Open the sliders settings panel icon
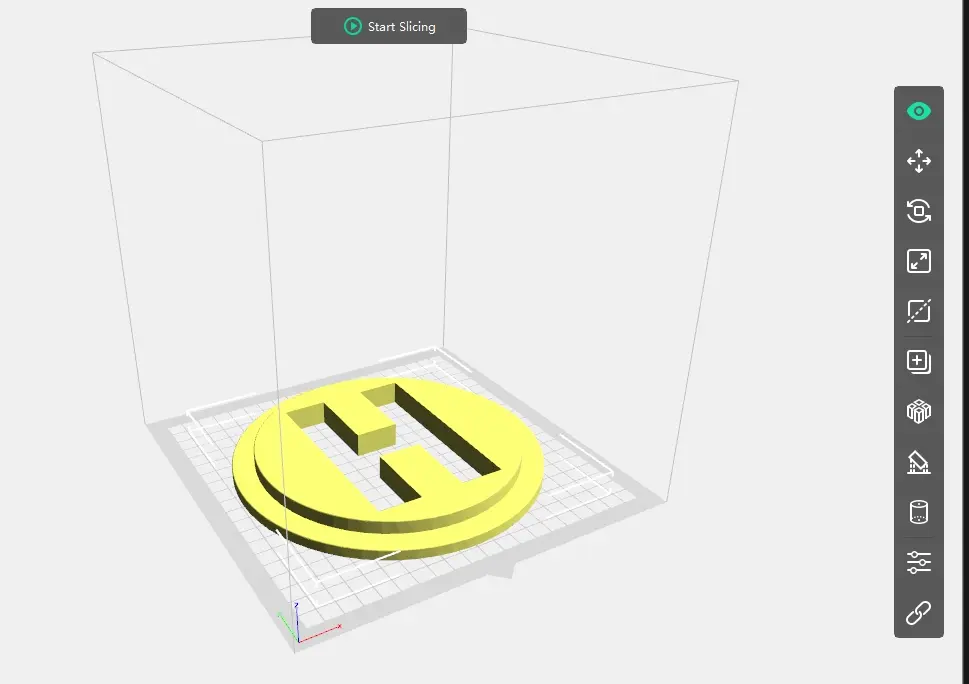Screen dimensions: 969x684 (x=918, y=562)
